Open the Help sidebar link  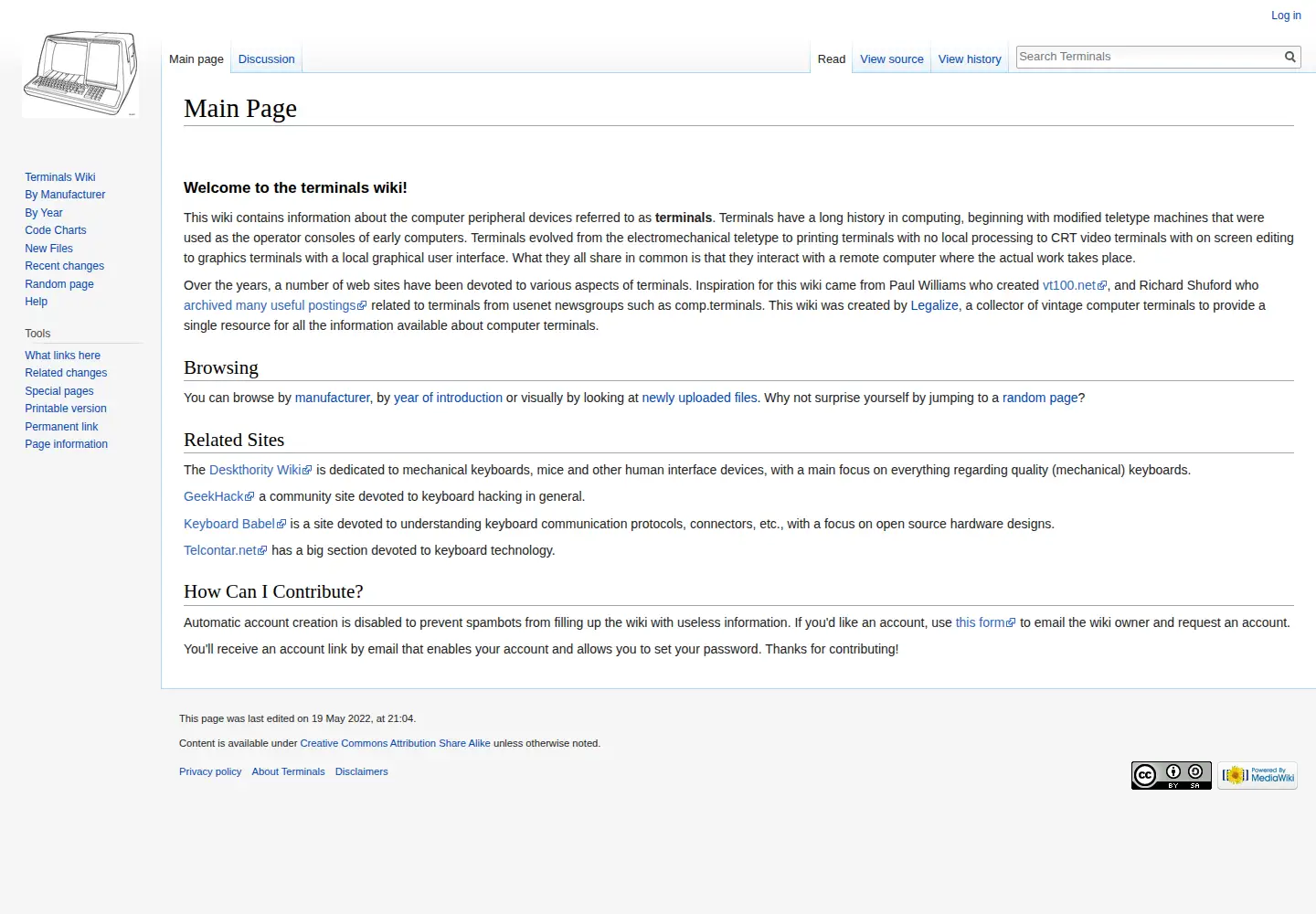tap(36, 302)
